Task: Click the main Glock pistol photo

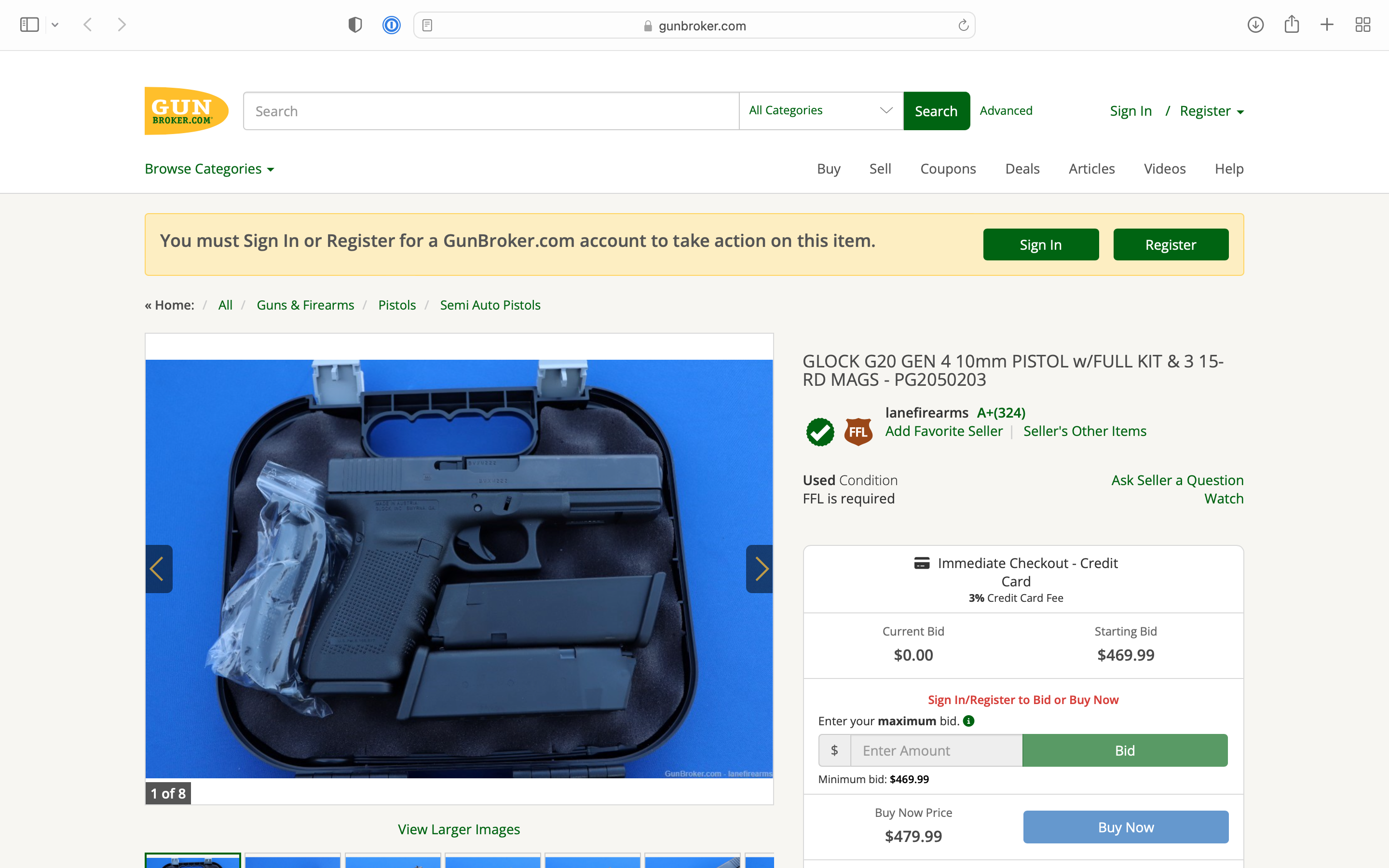Action: (459, 569)
